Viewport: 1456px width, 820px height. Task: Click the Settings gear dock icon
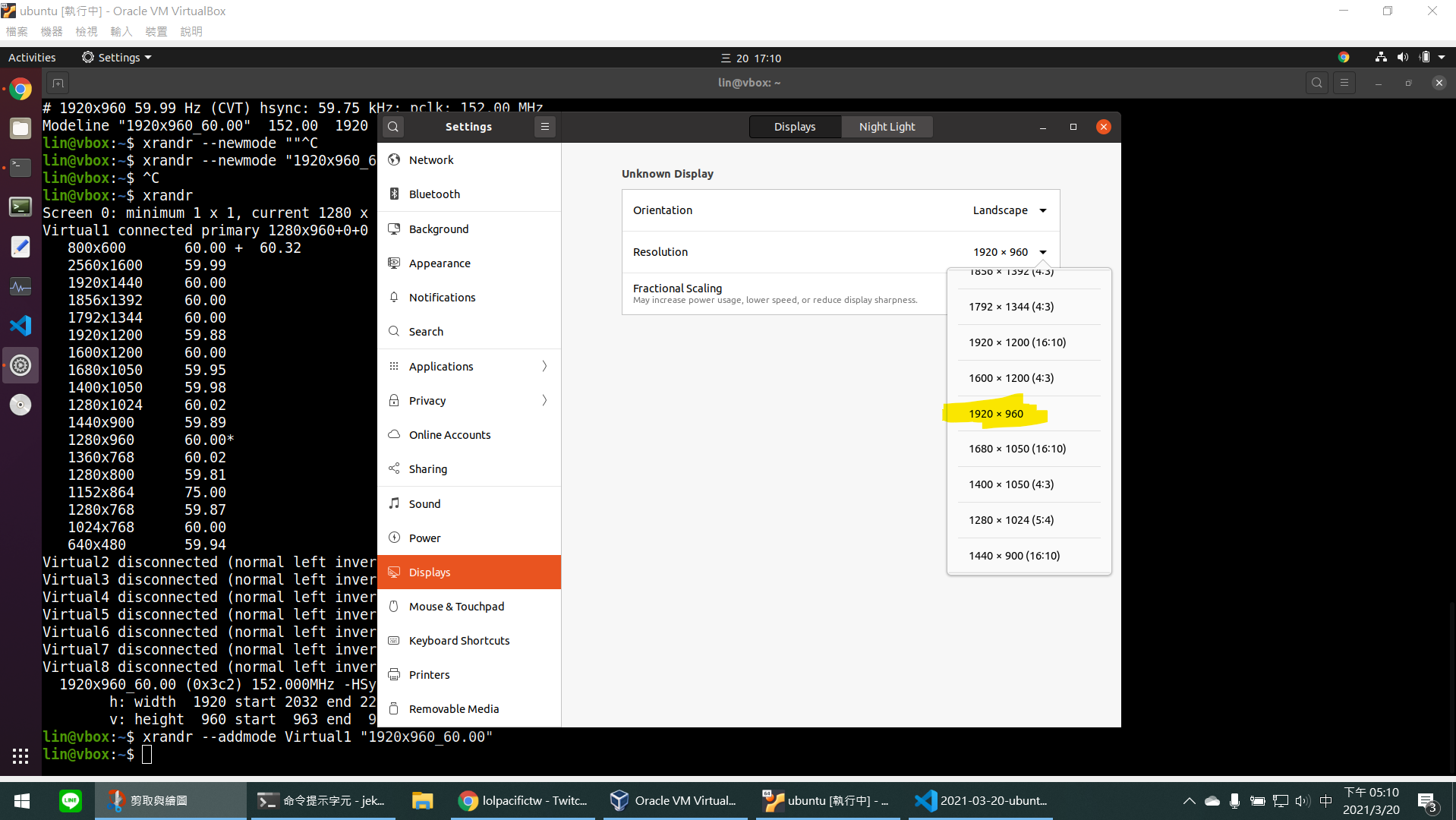(x=20, y=365)
